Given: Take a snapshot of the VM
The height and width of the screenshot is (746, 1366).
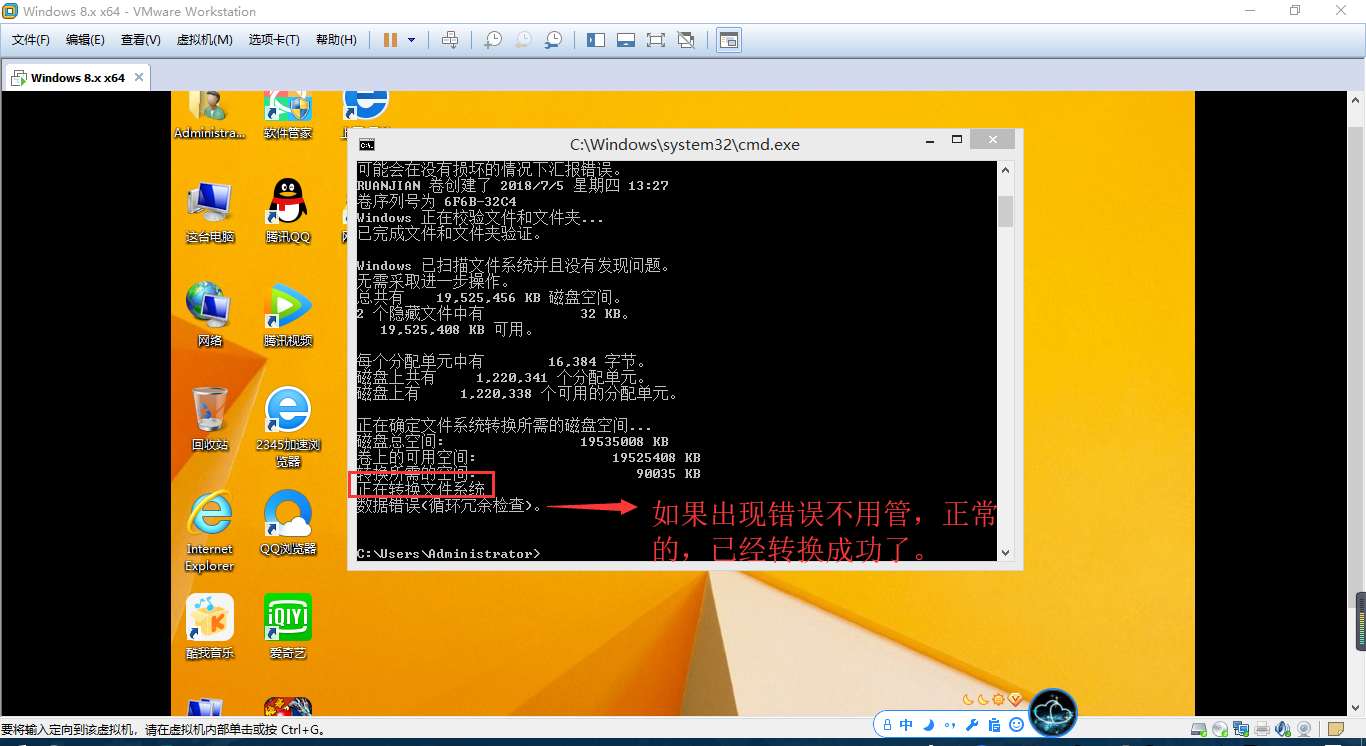Looking at the screenshot, I should point(492,40).
